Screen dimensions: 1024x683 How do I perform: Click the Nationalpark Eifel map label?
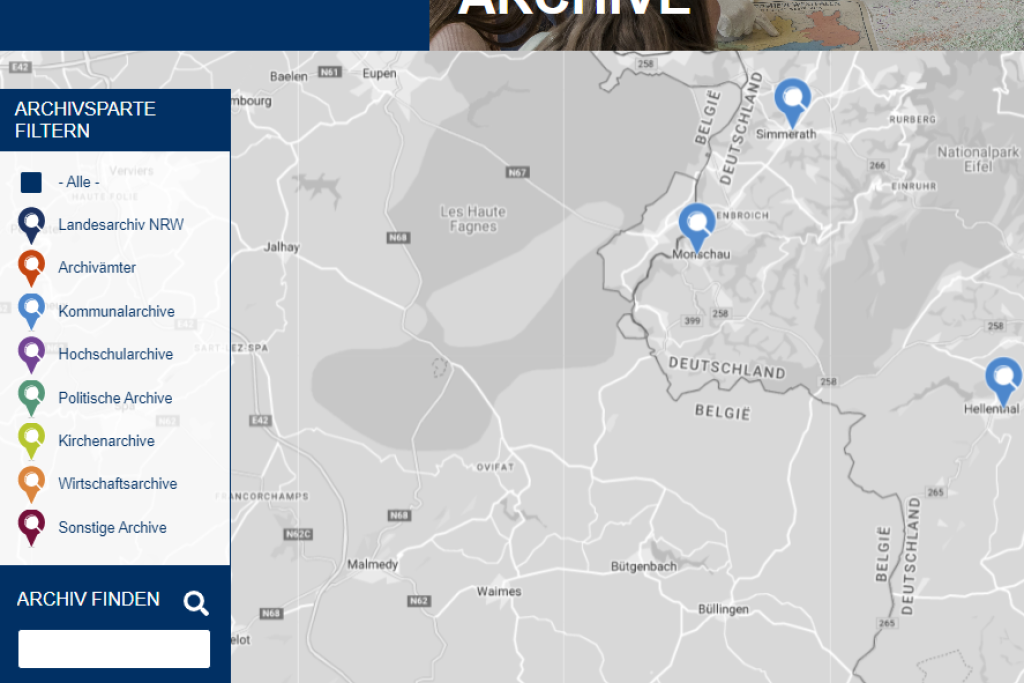tap(978, 159)
